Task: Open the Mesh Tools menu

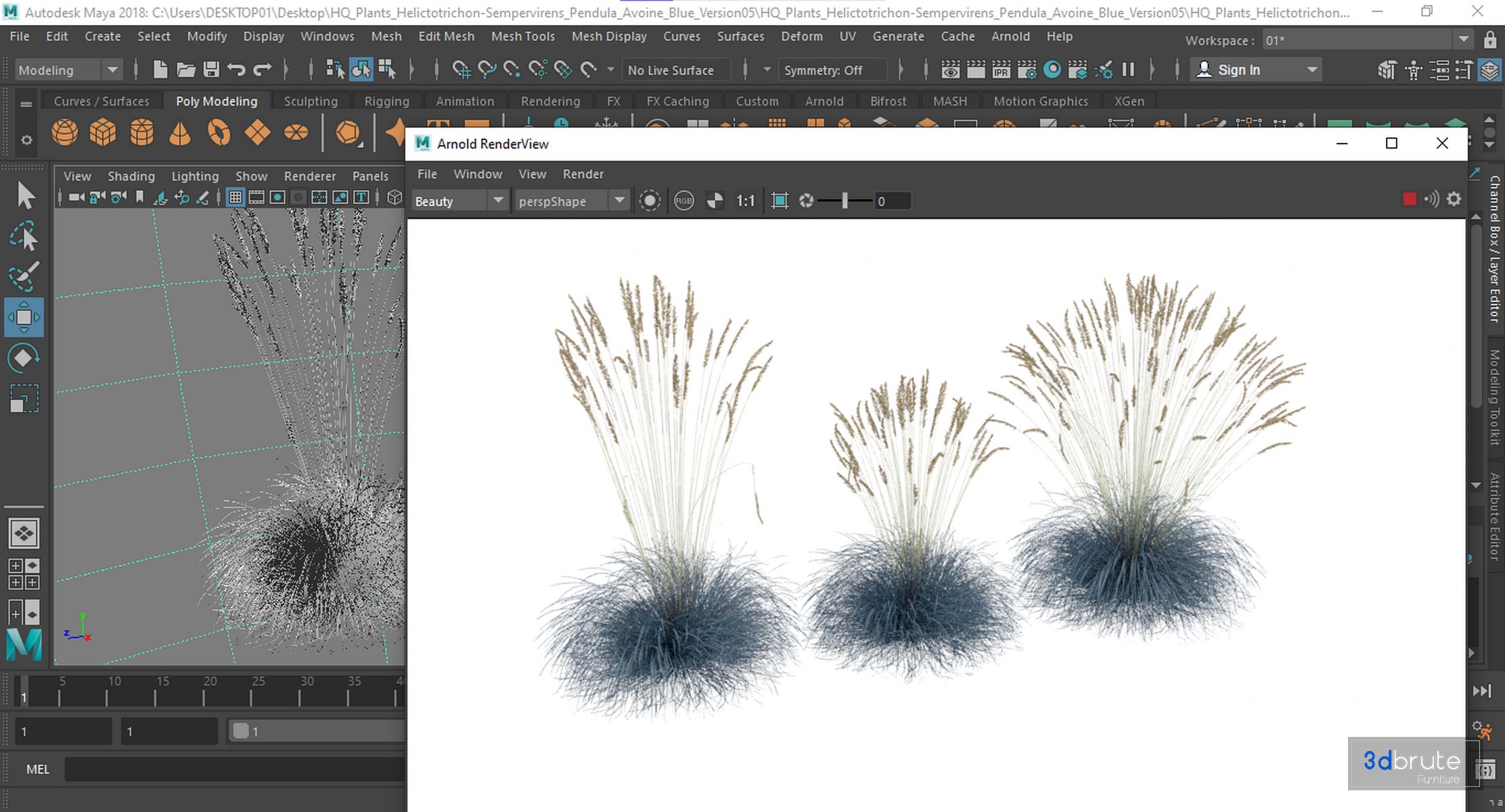Action: [x=522, y=37]
